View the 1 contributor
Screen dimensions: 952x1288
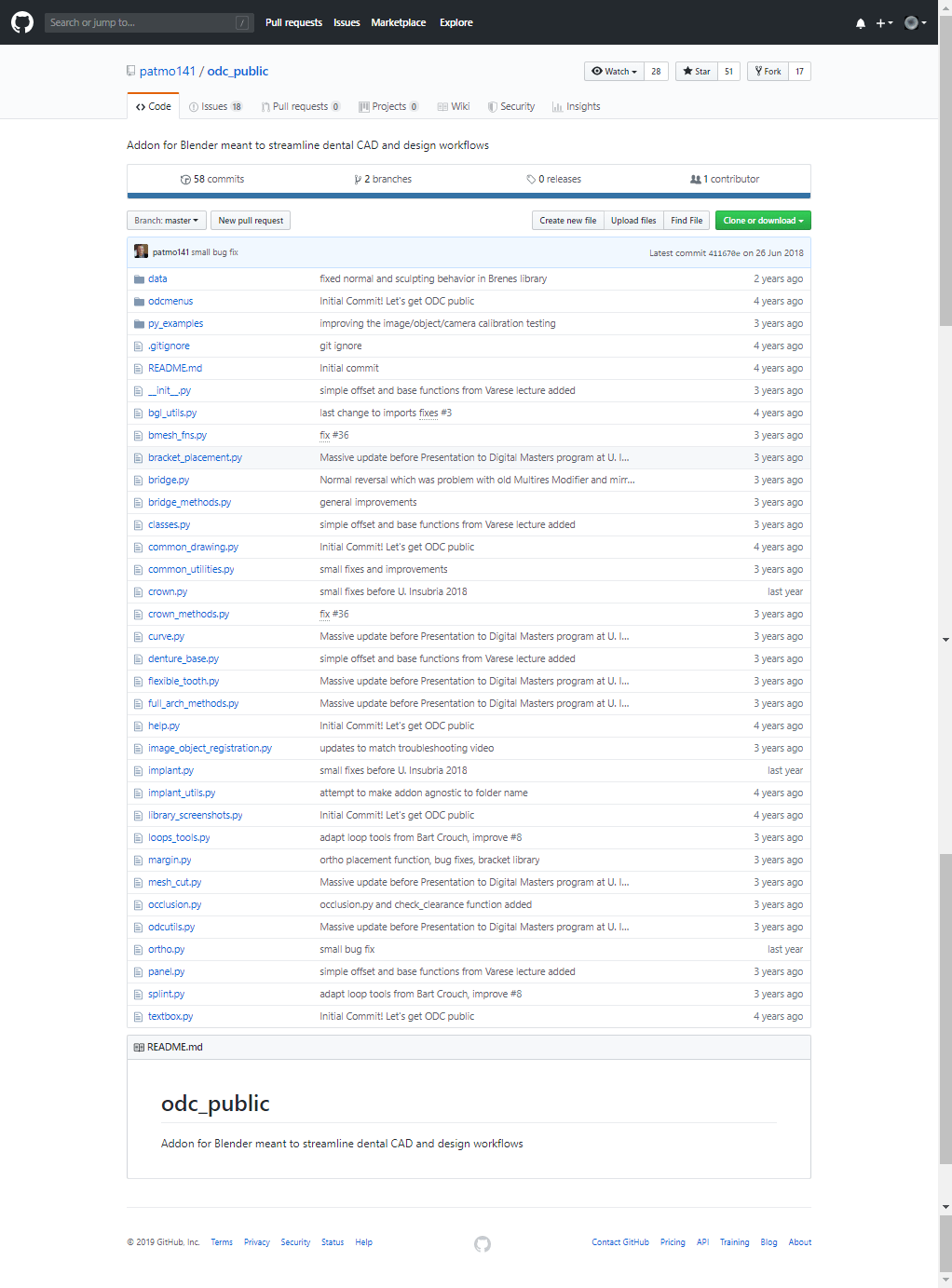click(725, 179)
